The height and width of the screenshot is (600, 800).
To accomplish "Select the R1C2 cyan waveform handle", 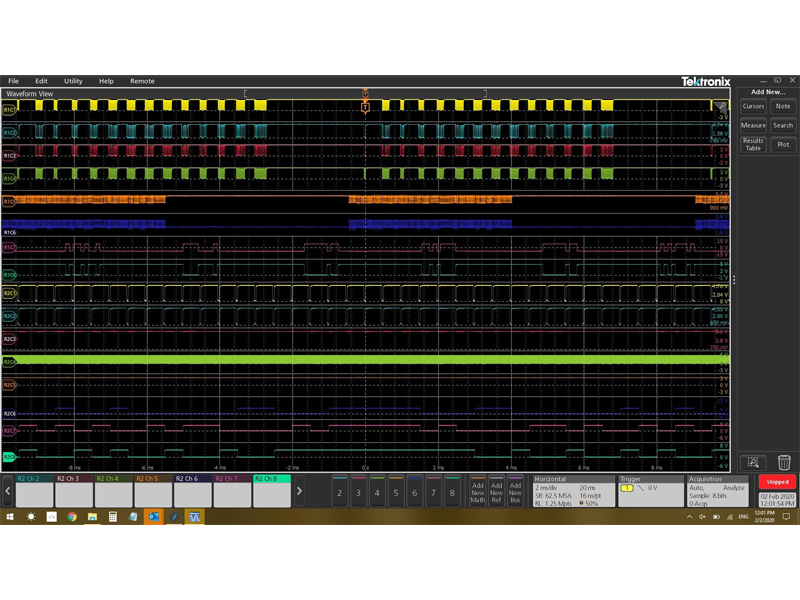I will point(9,132).
